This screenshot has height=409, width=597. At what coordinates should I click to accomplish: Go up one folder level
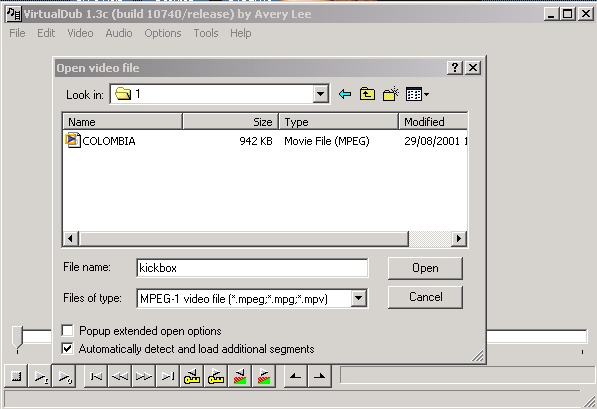point(367,94)
